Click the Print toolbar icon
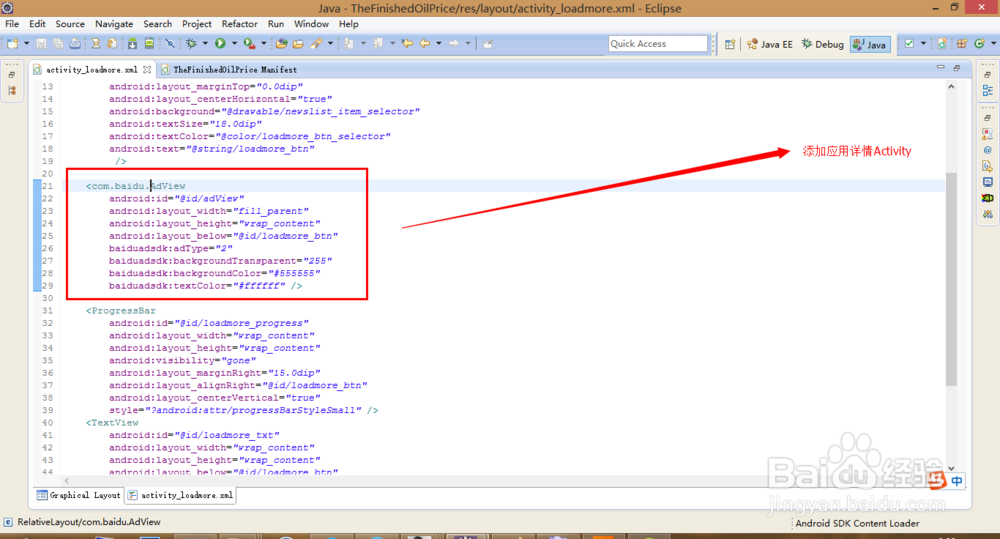Viewport: 1000px width, 539px height. 75,43
